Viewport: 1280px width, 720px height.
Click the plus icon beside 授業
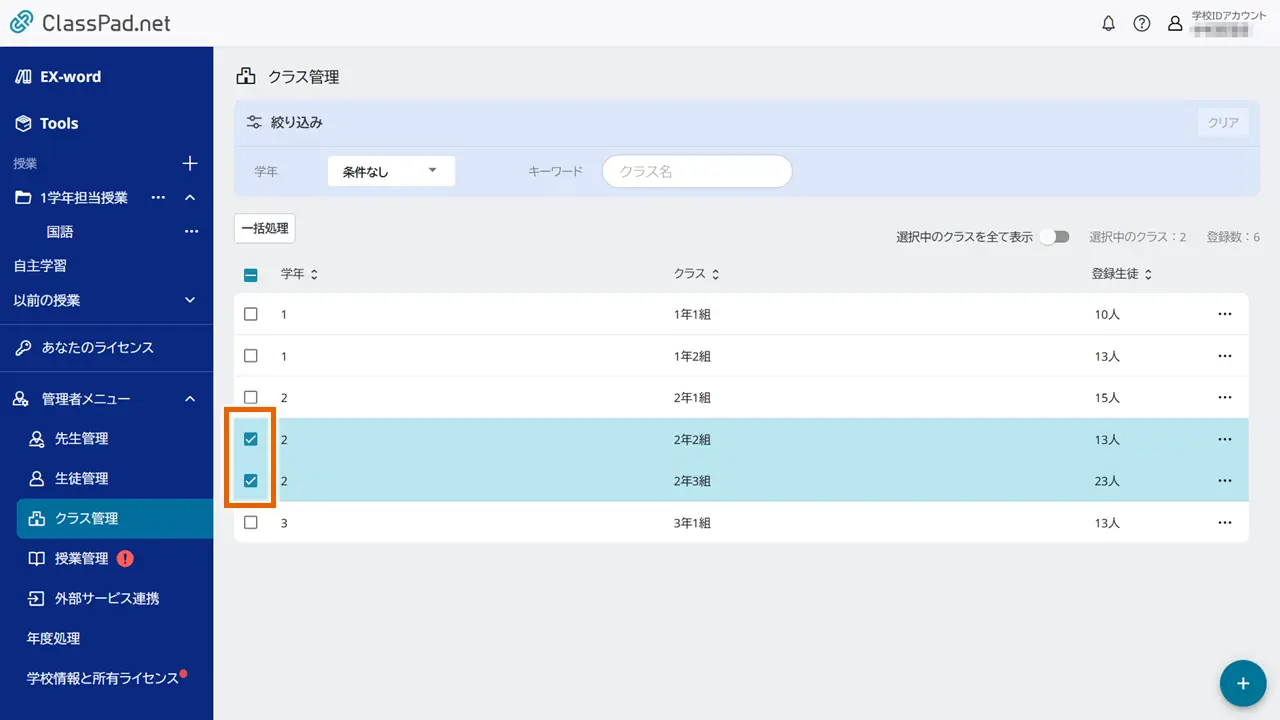click(190, 163)
